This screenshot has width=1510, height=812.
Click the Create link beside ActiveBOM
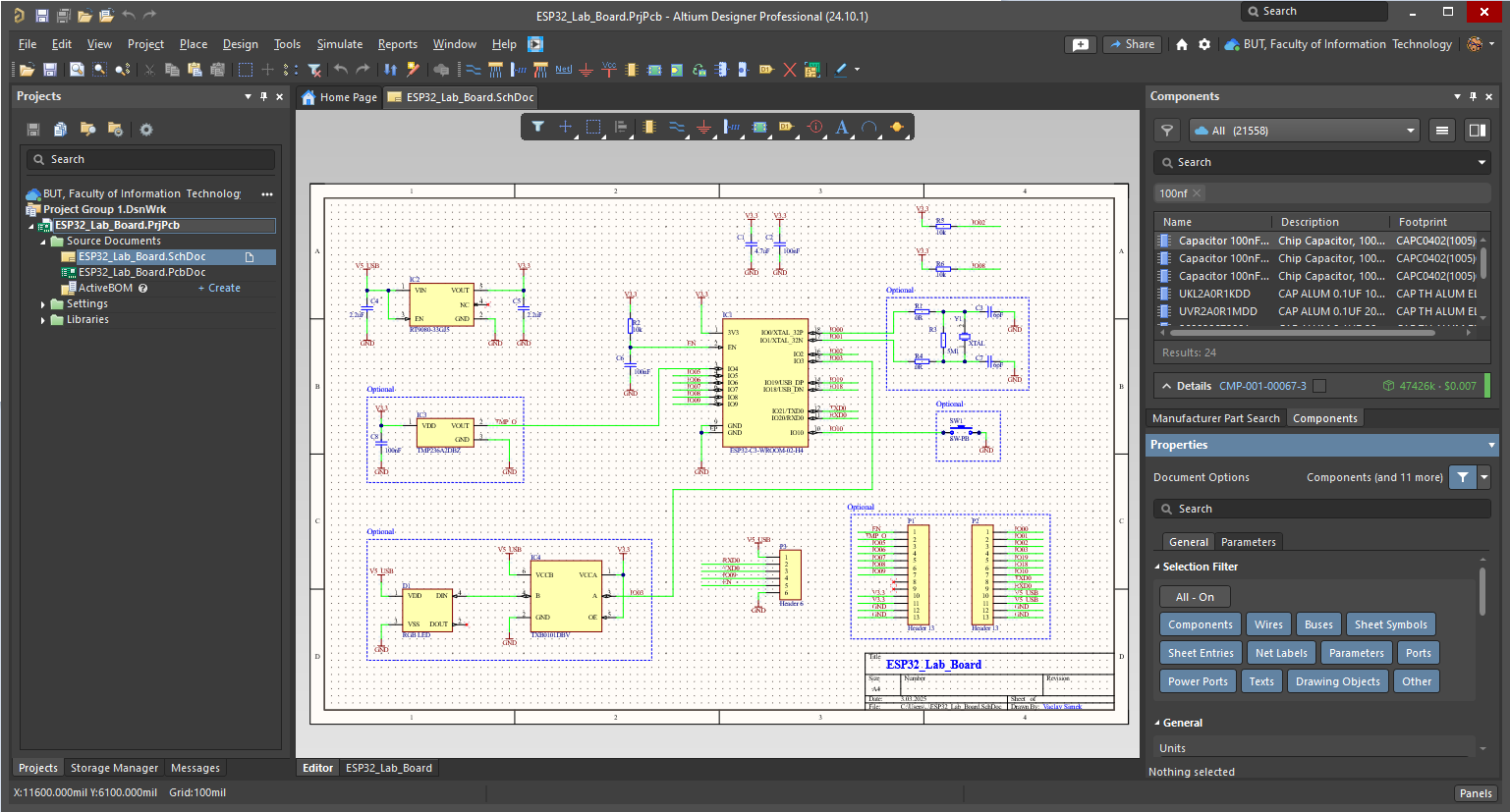[220, 289]
